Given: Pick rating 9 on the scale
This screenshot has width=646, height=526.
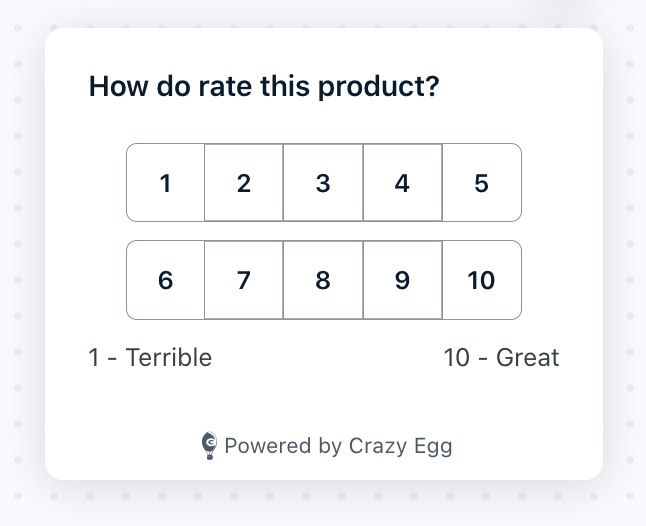Looking at the screenshot, I should point(403,280).
